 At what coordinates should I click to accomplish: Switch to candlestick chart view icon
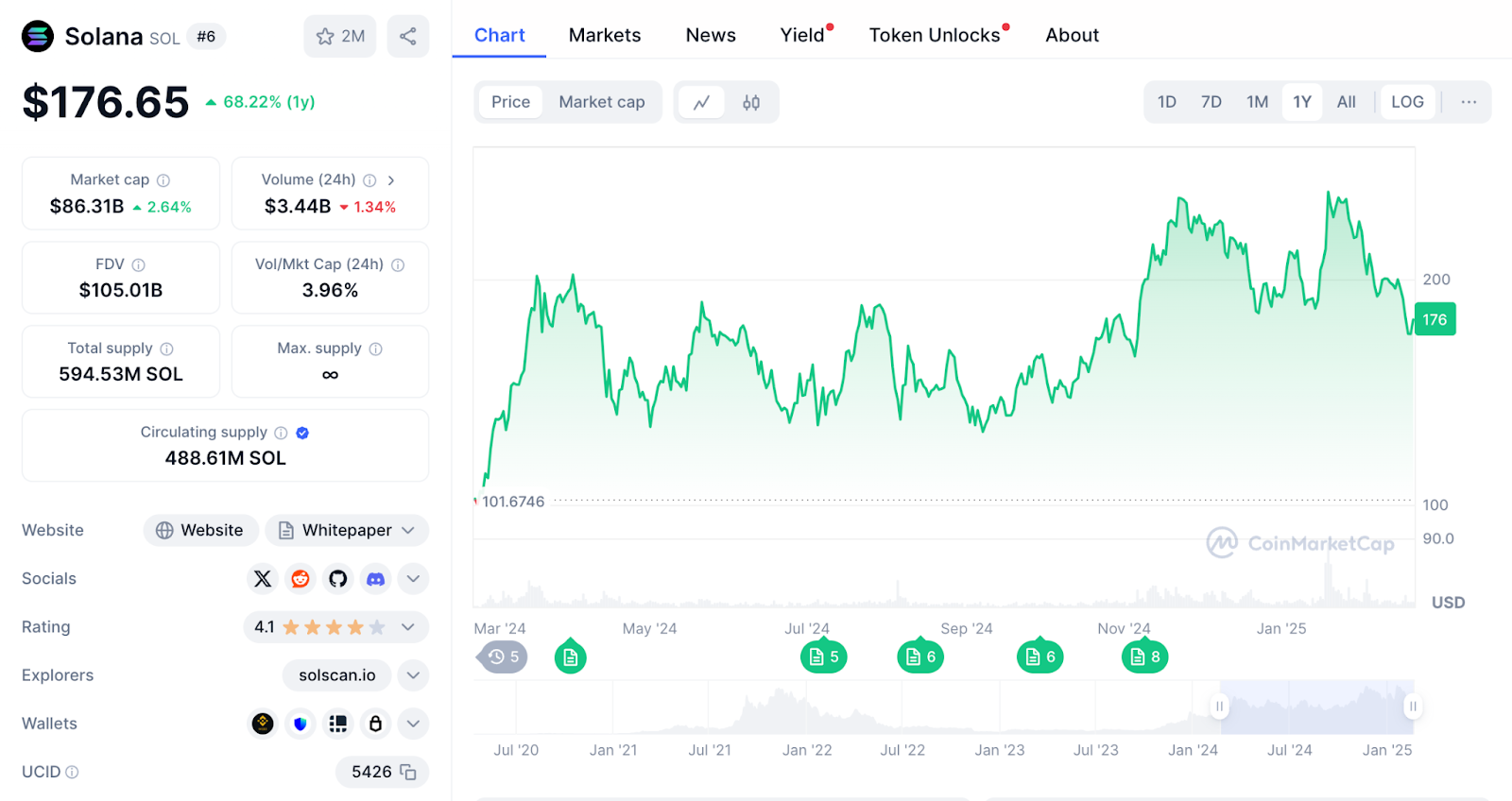coord(751,102)
